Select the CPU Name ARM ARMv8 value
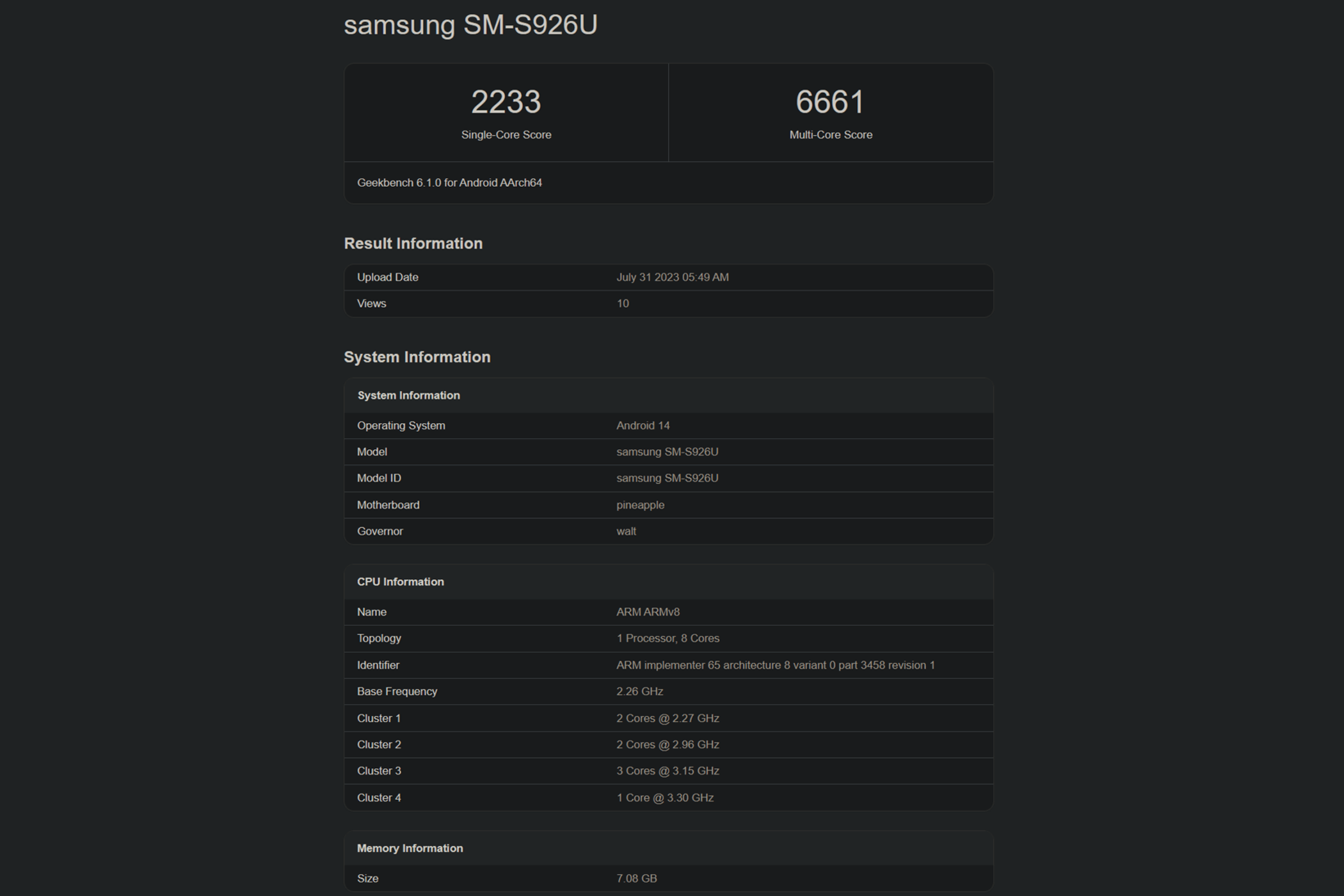The image size is (1344, 896). (648, 612)
